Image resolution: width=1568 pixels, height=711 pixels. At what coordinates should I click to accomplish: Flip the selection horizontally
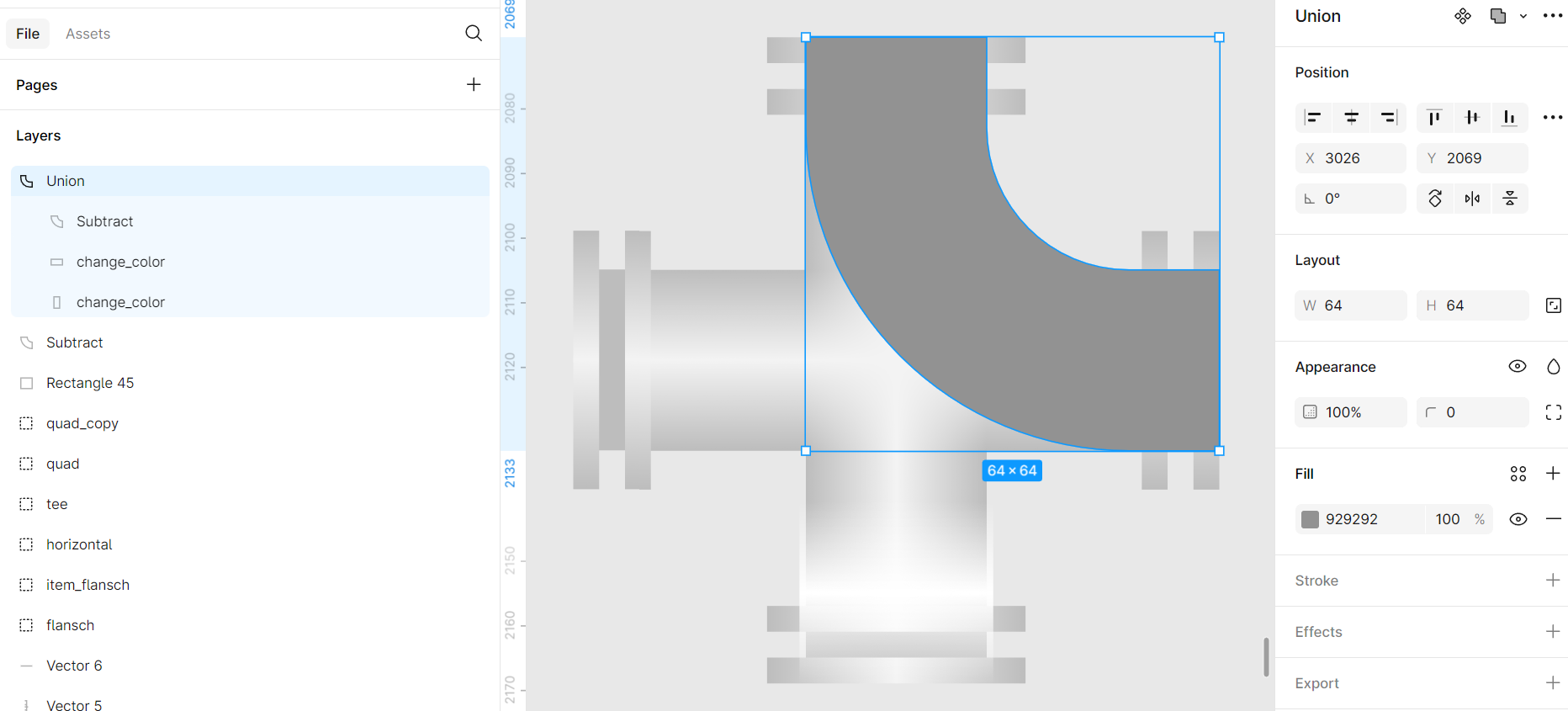tap(1472, 199)
